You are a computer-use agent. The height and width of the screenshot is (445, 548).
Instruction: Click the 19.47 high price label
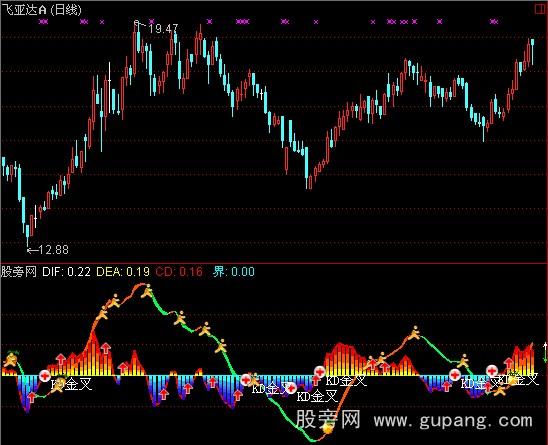(163, 29)
